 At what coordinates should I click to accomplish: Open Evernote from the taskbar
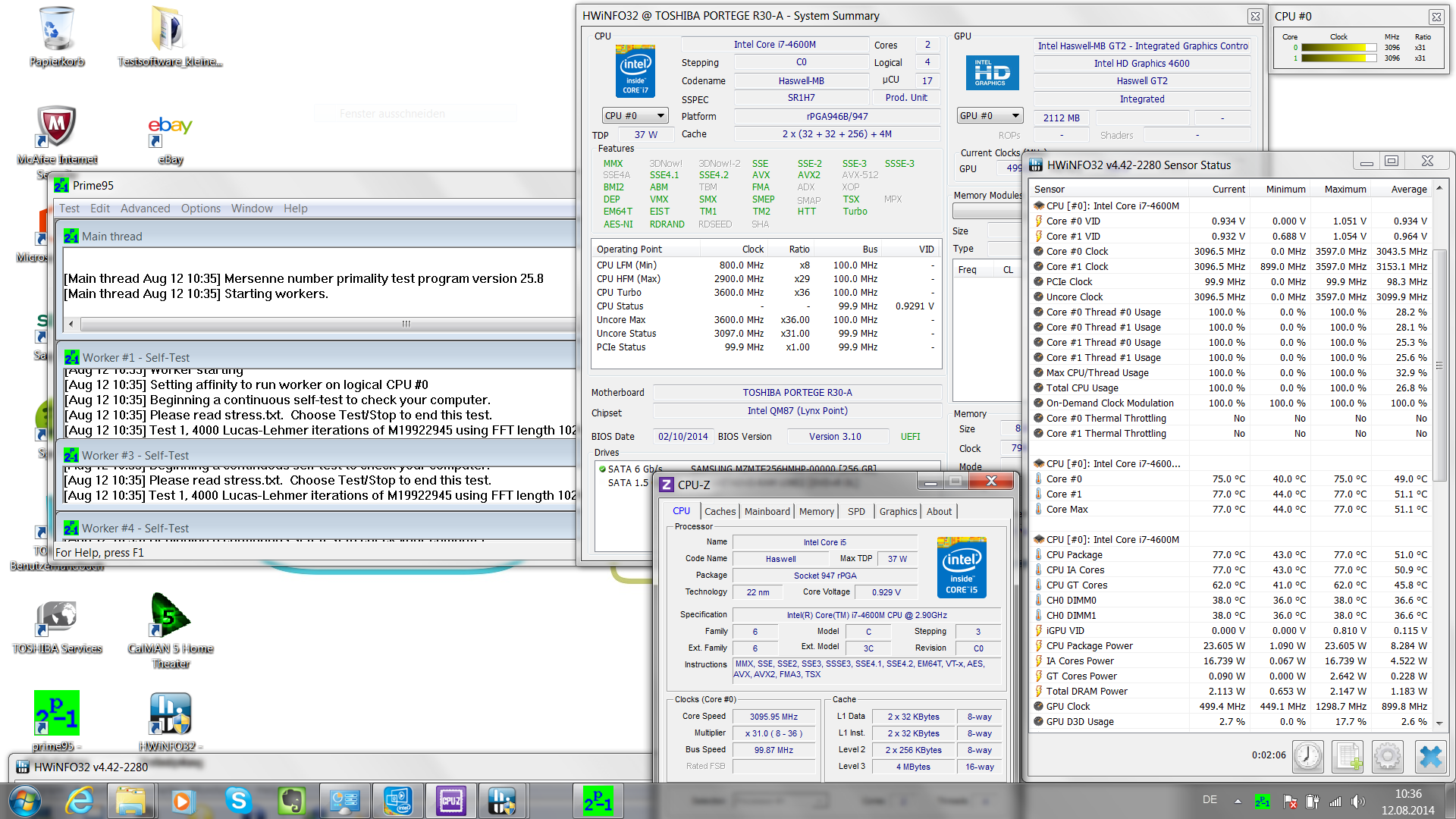pyautogui.click(x=291, y=801)
